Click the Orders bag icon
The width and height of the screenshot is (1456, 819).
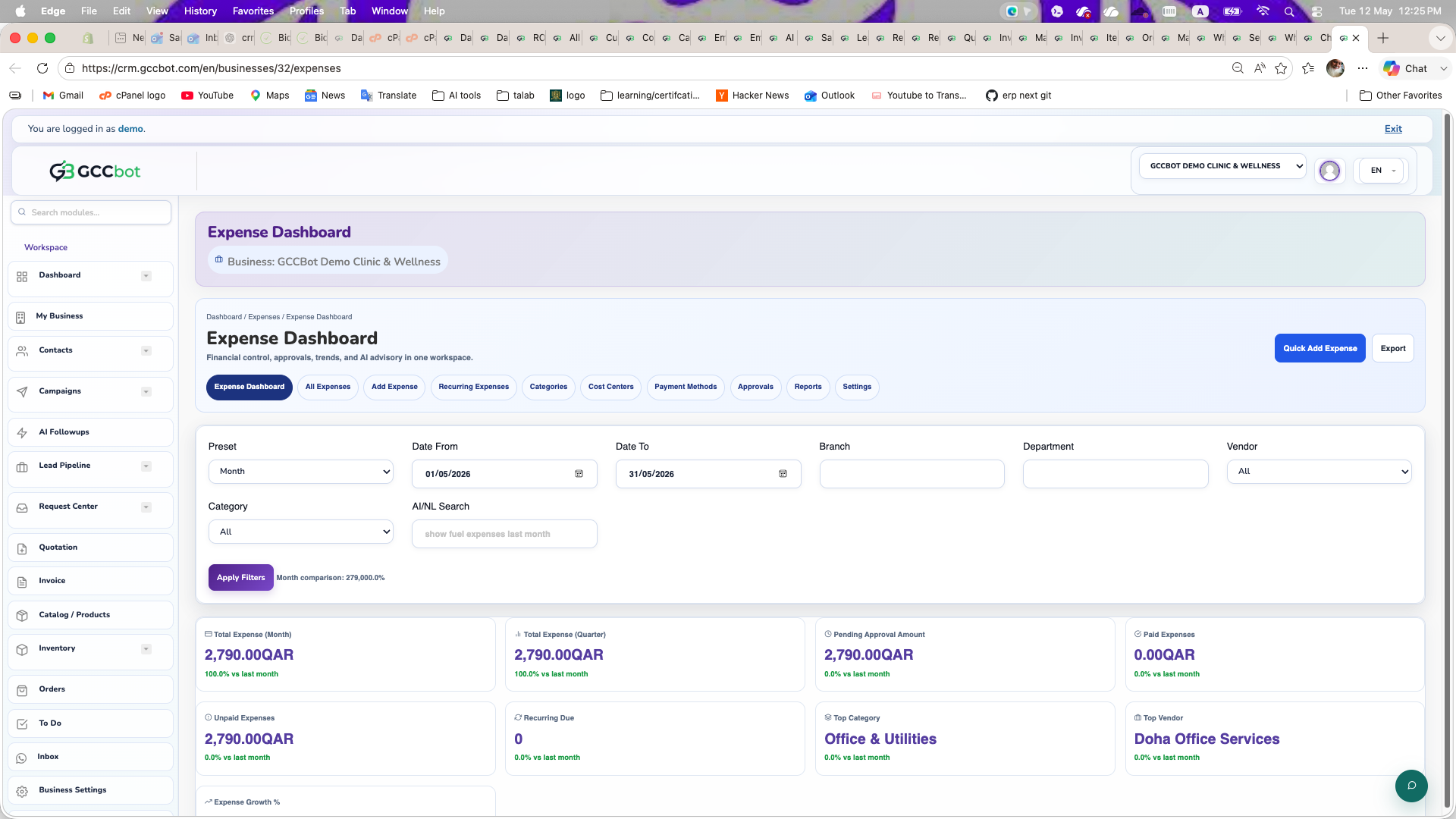22,690
